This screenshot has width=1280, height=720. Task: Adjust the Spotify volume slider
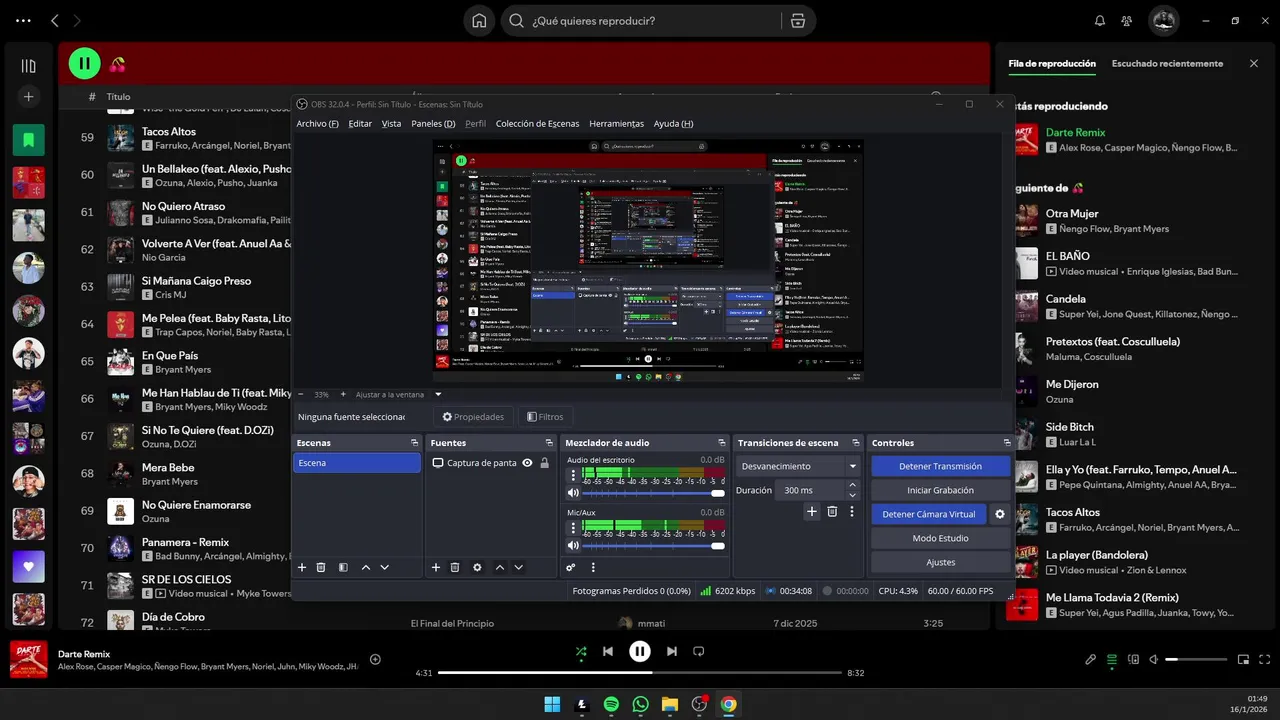(1196, 659)
